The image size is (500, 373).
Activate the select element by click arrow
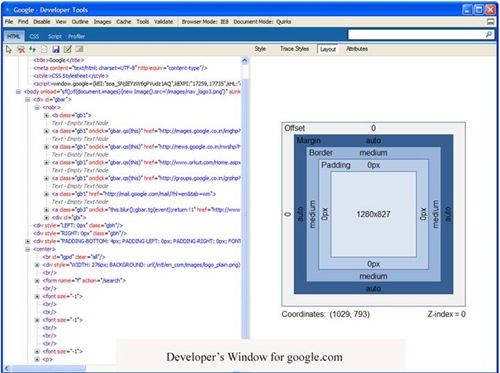pos(9,49)
